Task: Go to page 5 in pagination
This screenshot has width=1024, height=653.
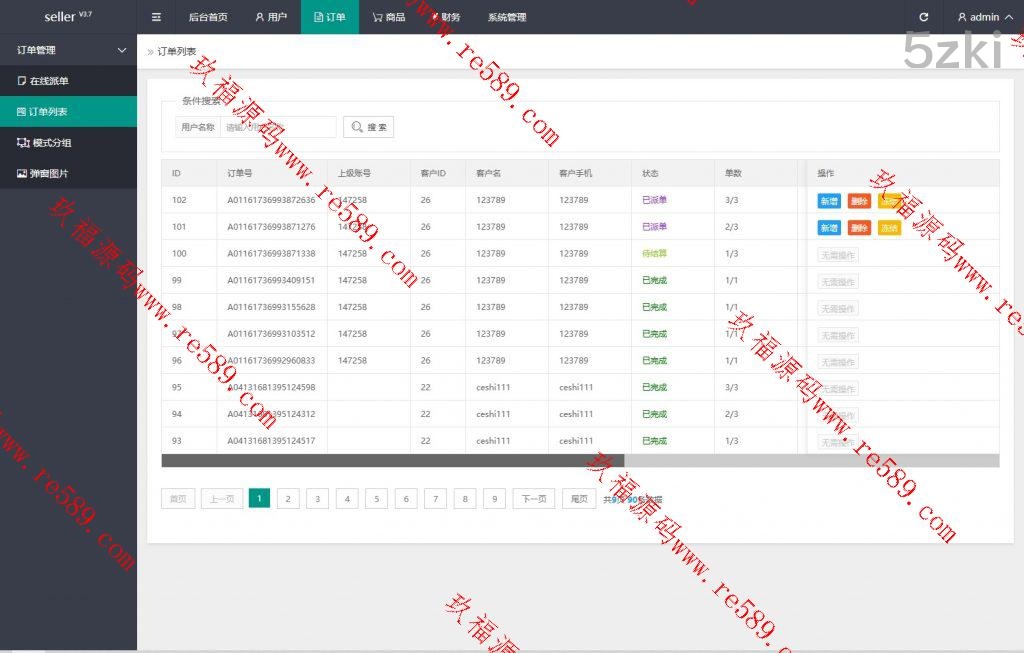Action: coord(376,498)
